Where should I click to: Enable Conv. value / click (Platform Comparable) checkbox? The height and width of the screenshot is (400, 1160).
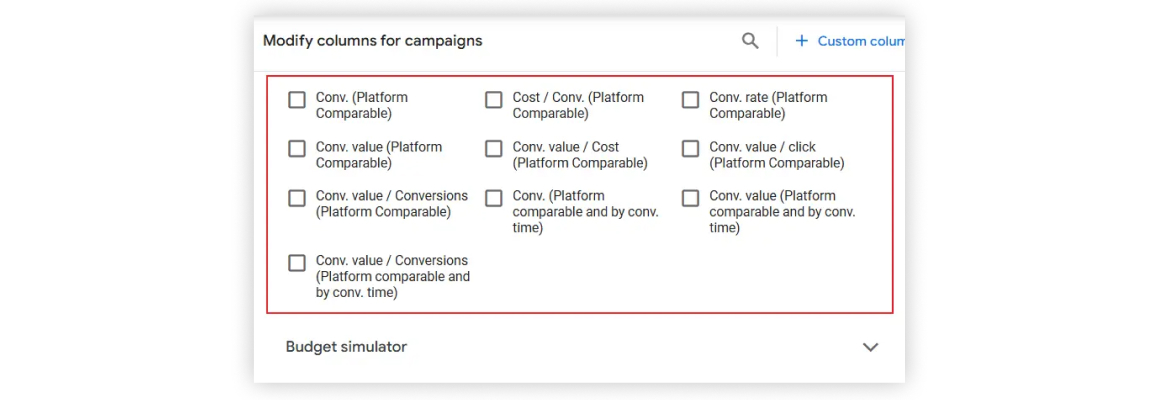click(690, 149)
